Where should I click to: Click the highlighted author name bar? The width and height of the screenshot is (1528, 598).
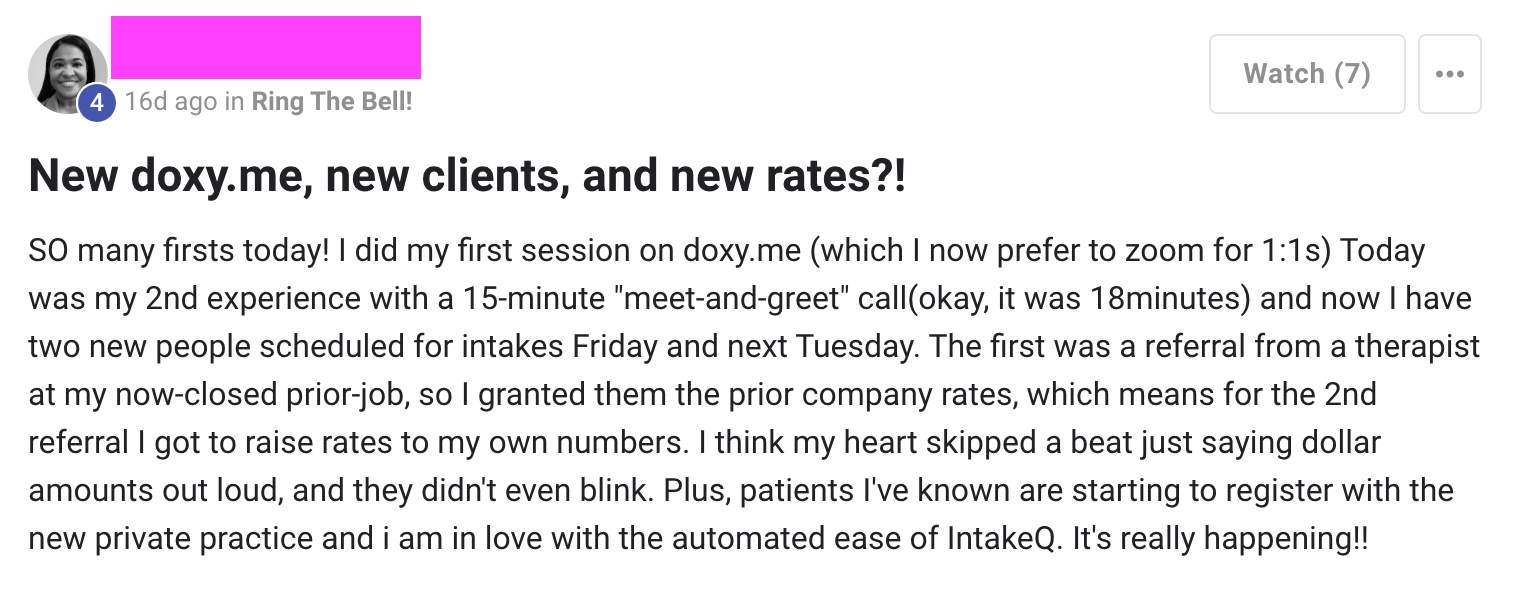tap(265, 47)
